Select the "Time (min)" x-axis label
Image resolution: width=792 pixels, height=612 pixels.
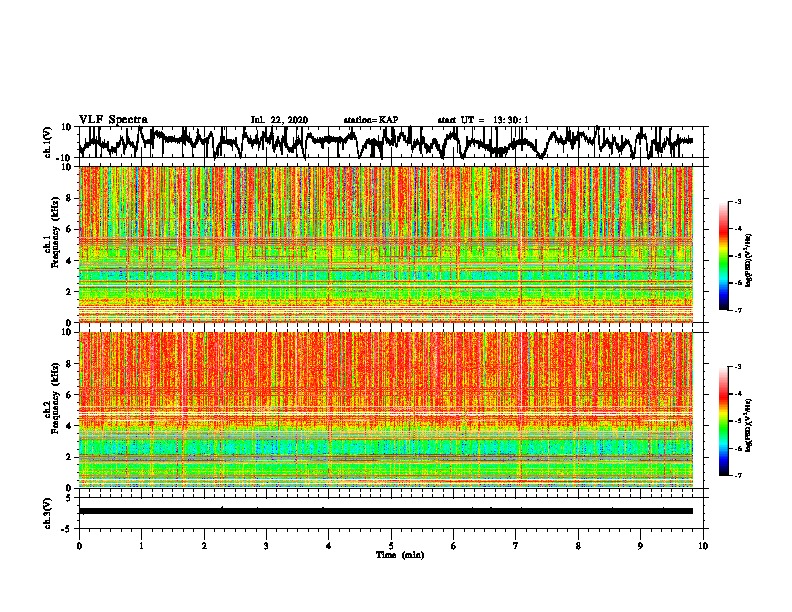400,555
